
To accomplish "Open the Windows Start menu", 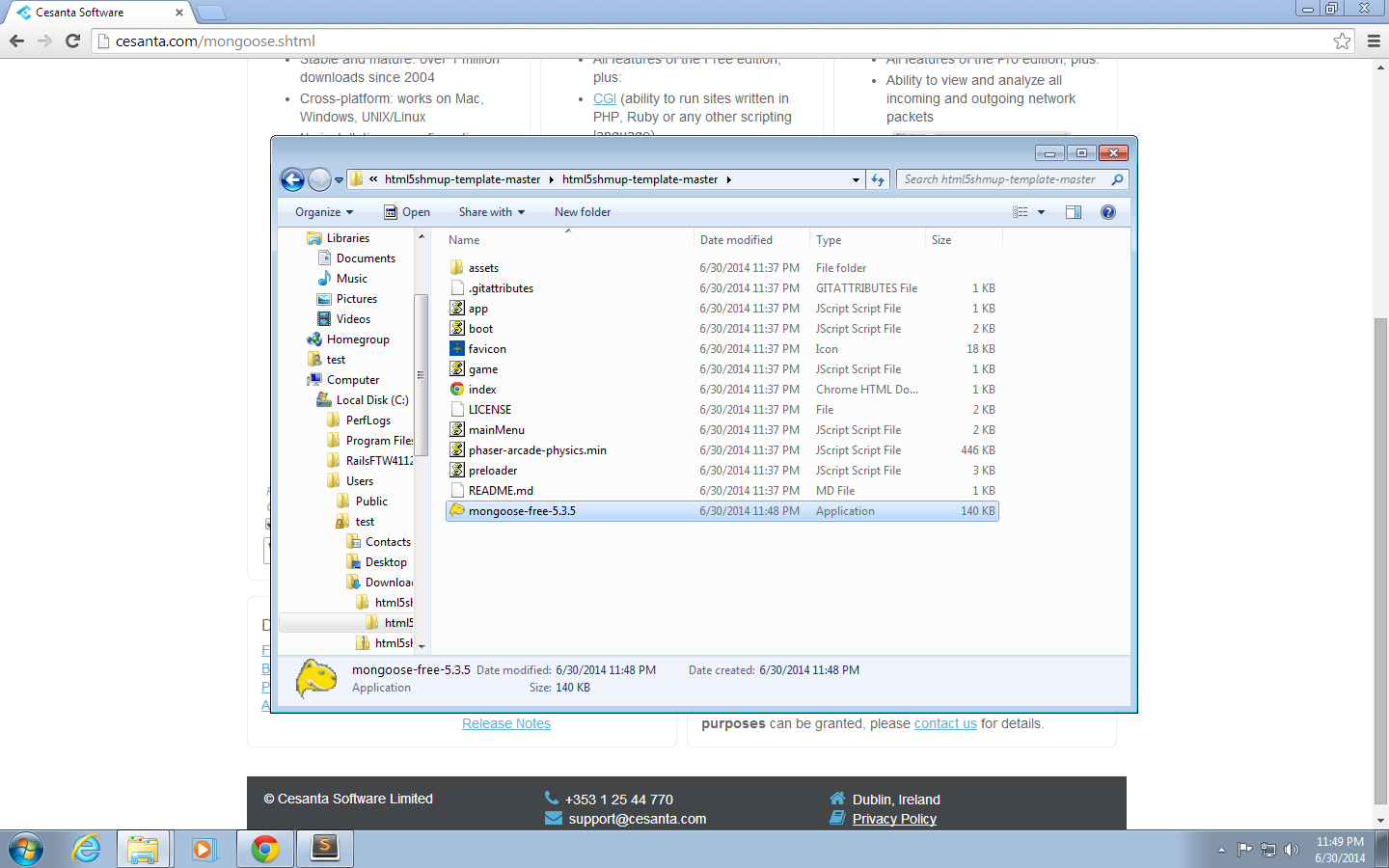I will (26, 849).
